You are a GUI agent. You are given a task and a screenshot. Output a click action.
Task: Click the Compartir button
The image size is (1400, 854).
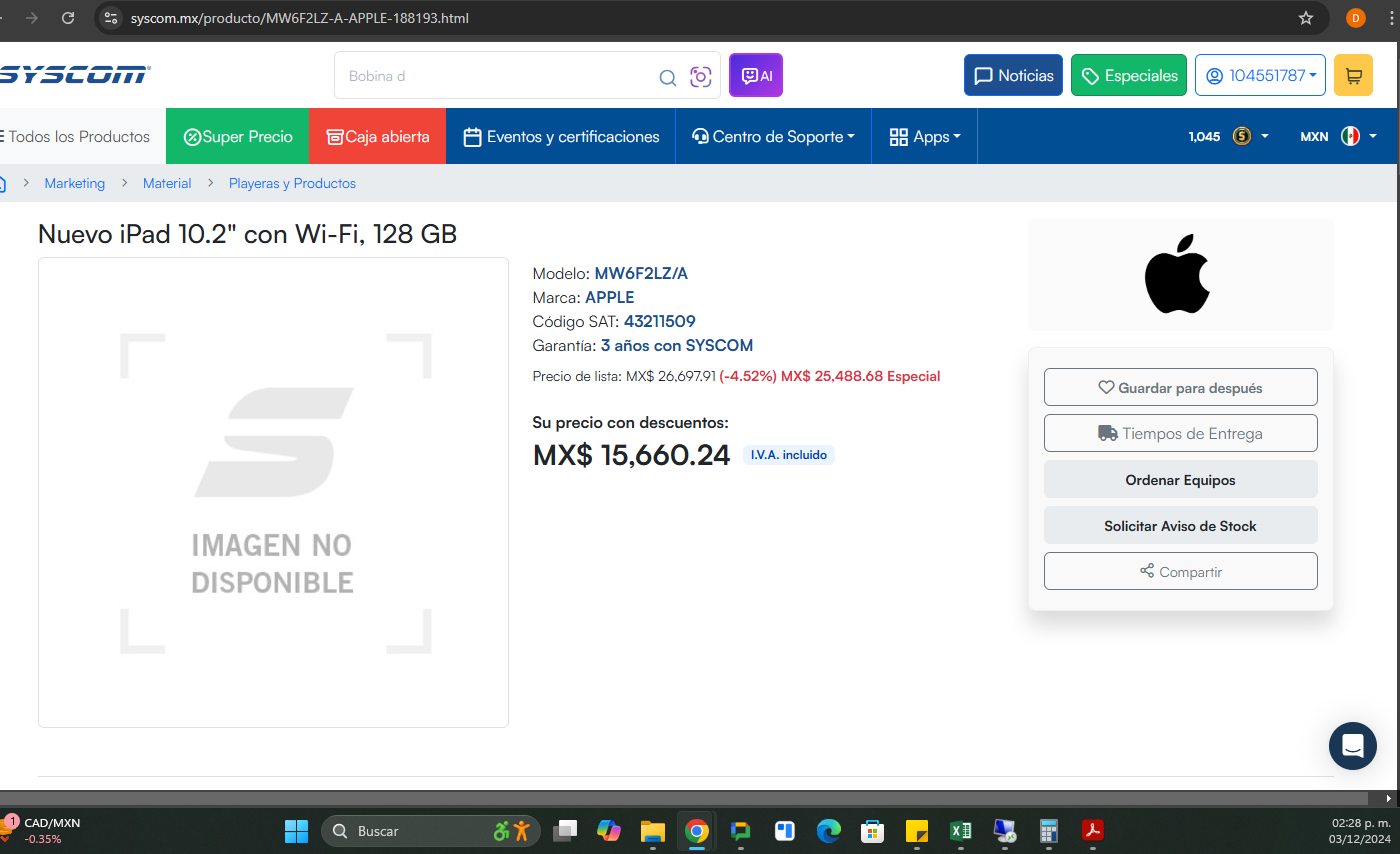pos(1180,571)
